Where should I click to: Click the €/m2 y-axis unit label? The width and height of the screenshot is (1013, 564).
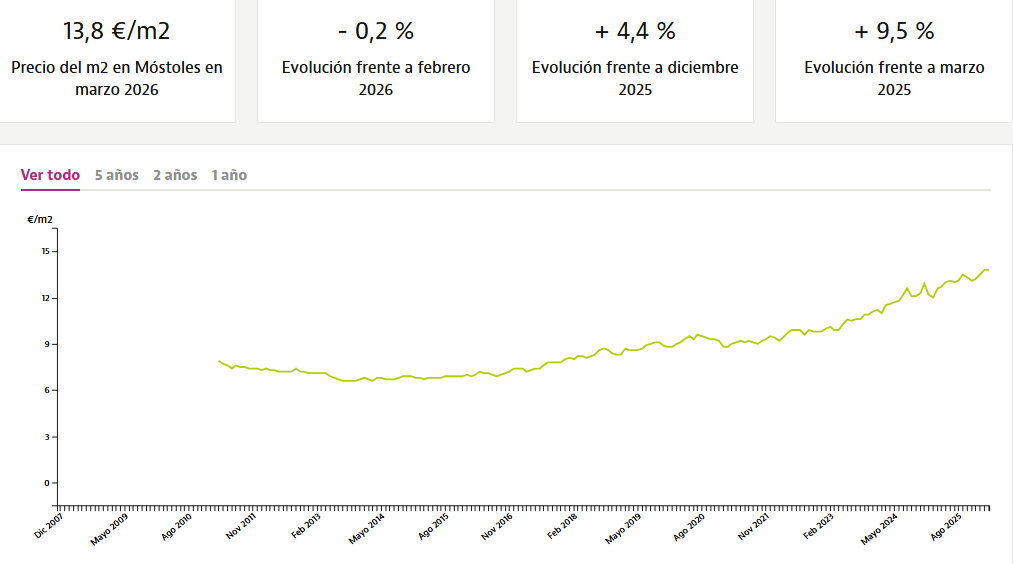pos(40,219)
